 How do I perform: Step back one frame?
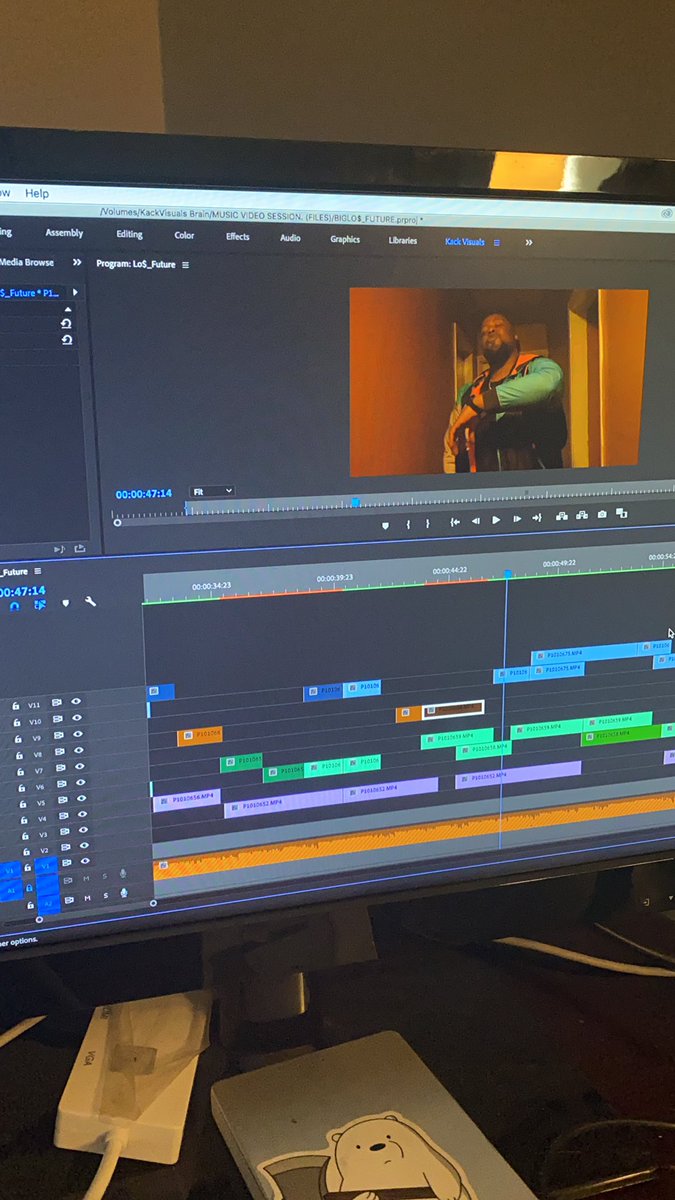[x=475, y=521]
